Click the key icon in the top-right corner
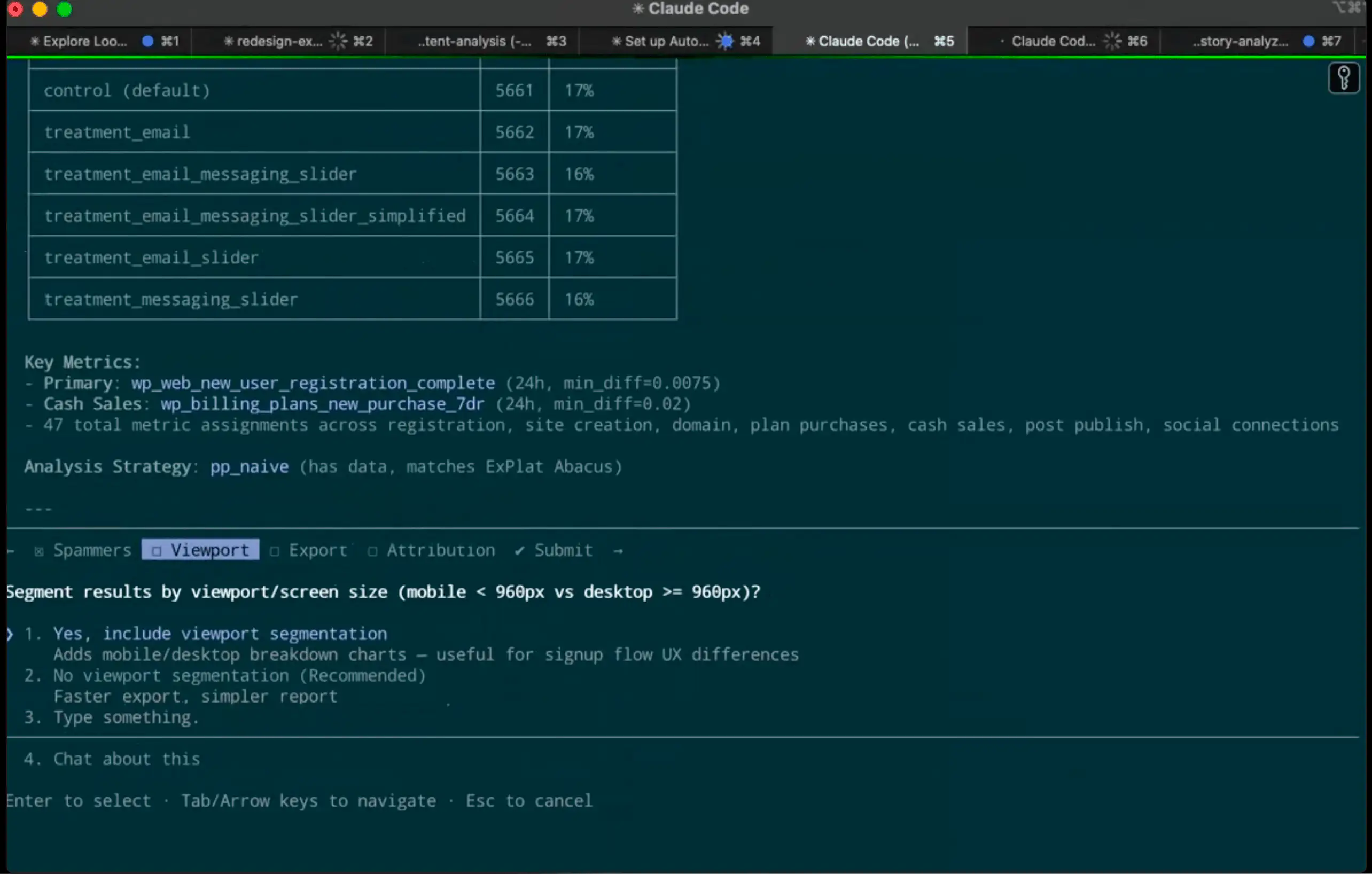 coord(1344,78)
